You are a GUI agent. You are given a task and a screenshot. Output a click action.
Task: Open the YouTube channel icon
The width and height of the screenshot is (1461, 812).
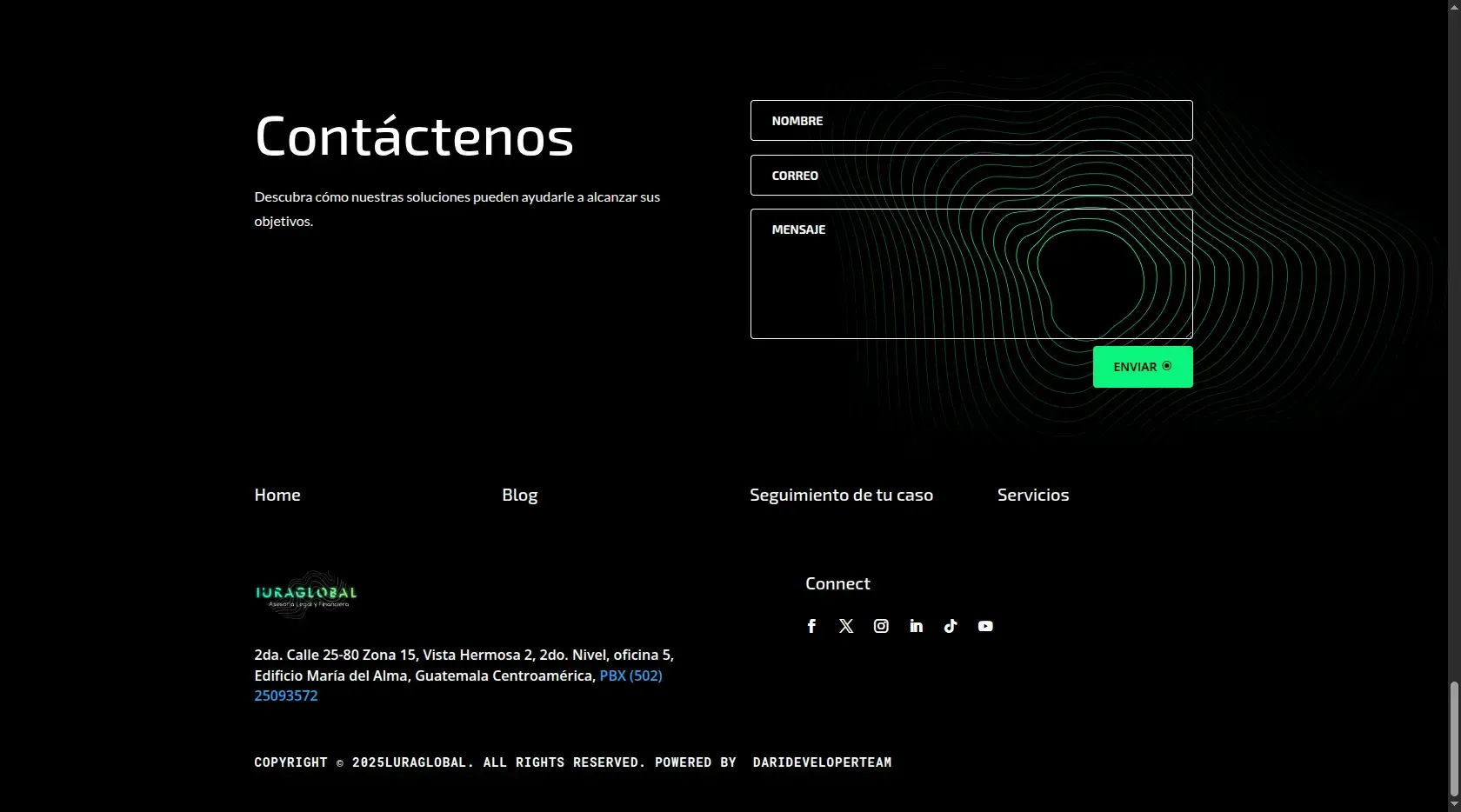click(x=985, y=626)
